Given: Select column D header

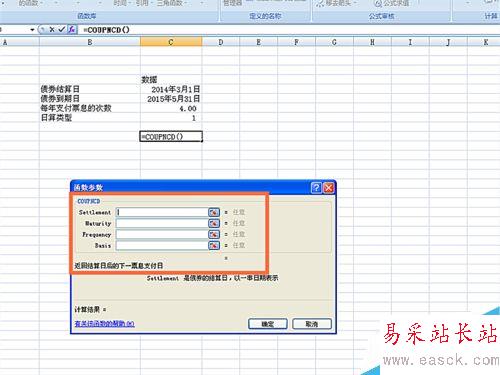Looking at the screenshot, I should [221, 42].
